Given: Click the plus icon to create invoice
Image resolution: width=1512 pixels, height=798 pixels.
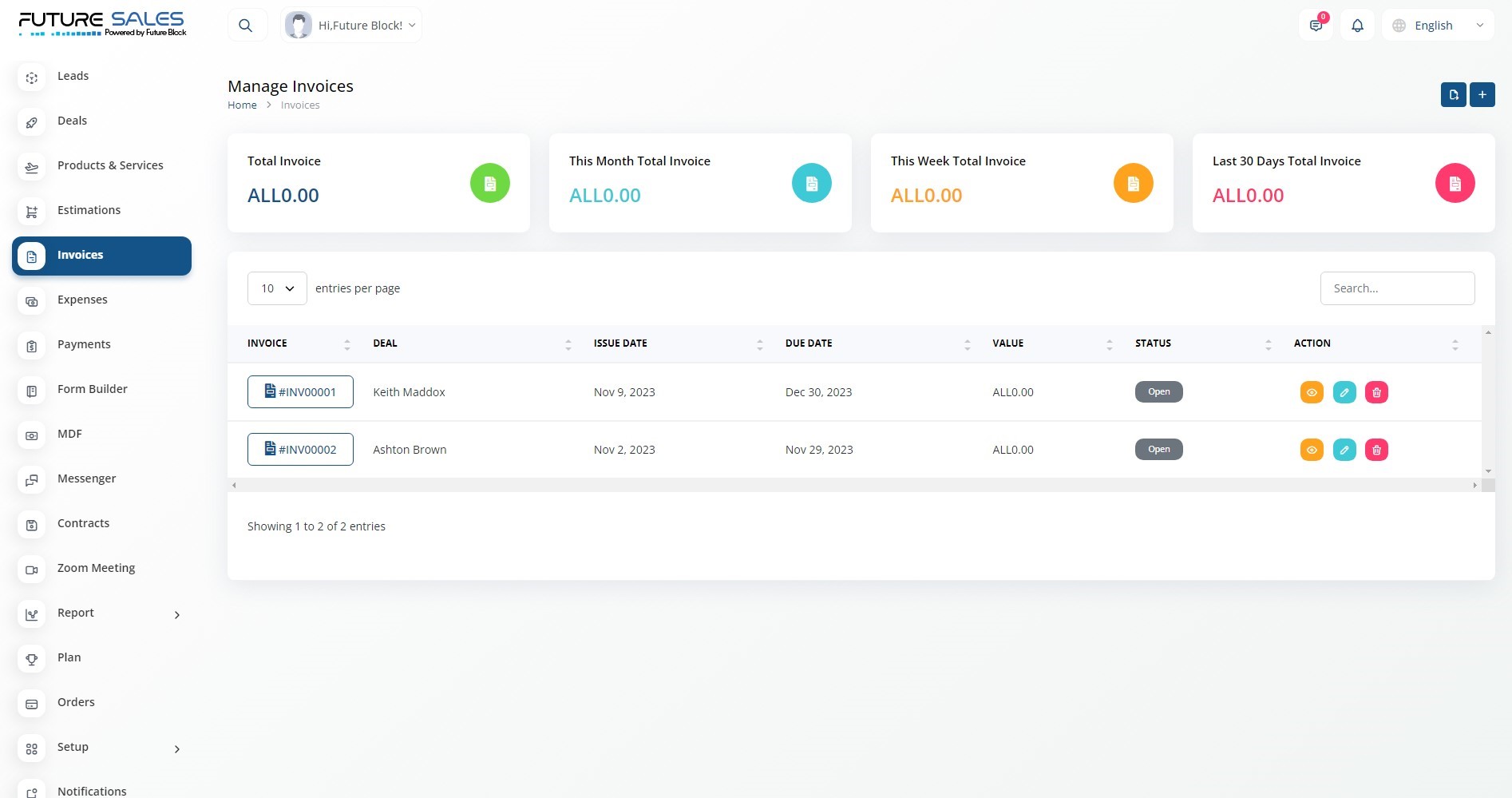Looking at the screenshot, I should [1482, 94].
